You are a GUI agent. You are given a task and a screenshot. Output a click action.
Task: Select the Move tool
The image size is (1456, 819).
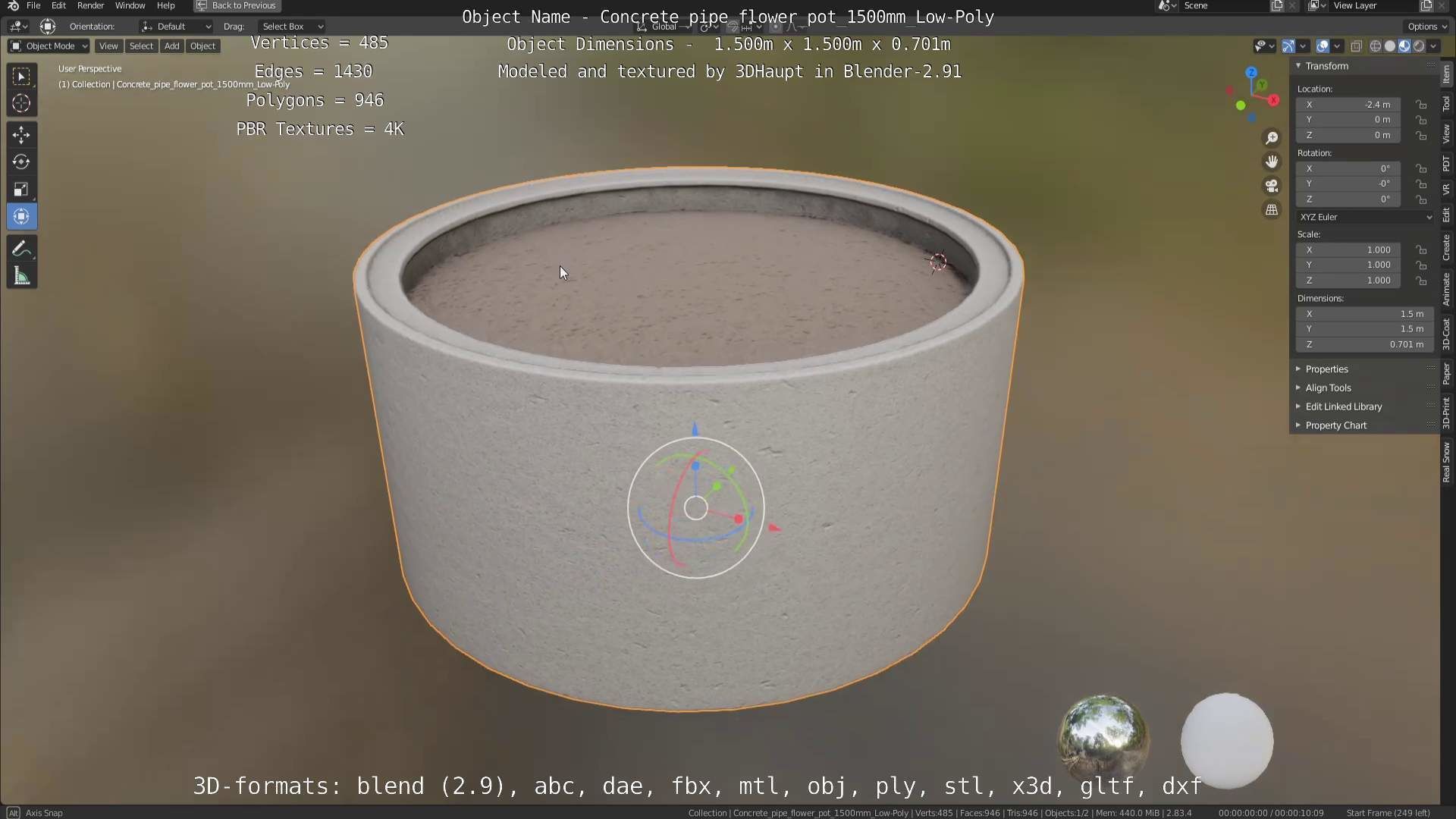pos(21,135)
